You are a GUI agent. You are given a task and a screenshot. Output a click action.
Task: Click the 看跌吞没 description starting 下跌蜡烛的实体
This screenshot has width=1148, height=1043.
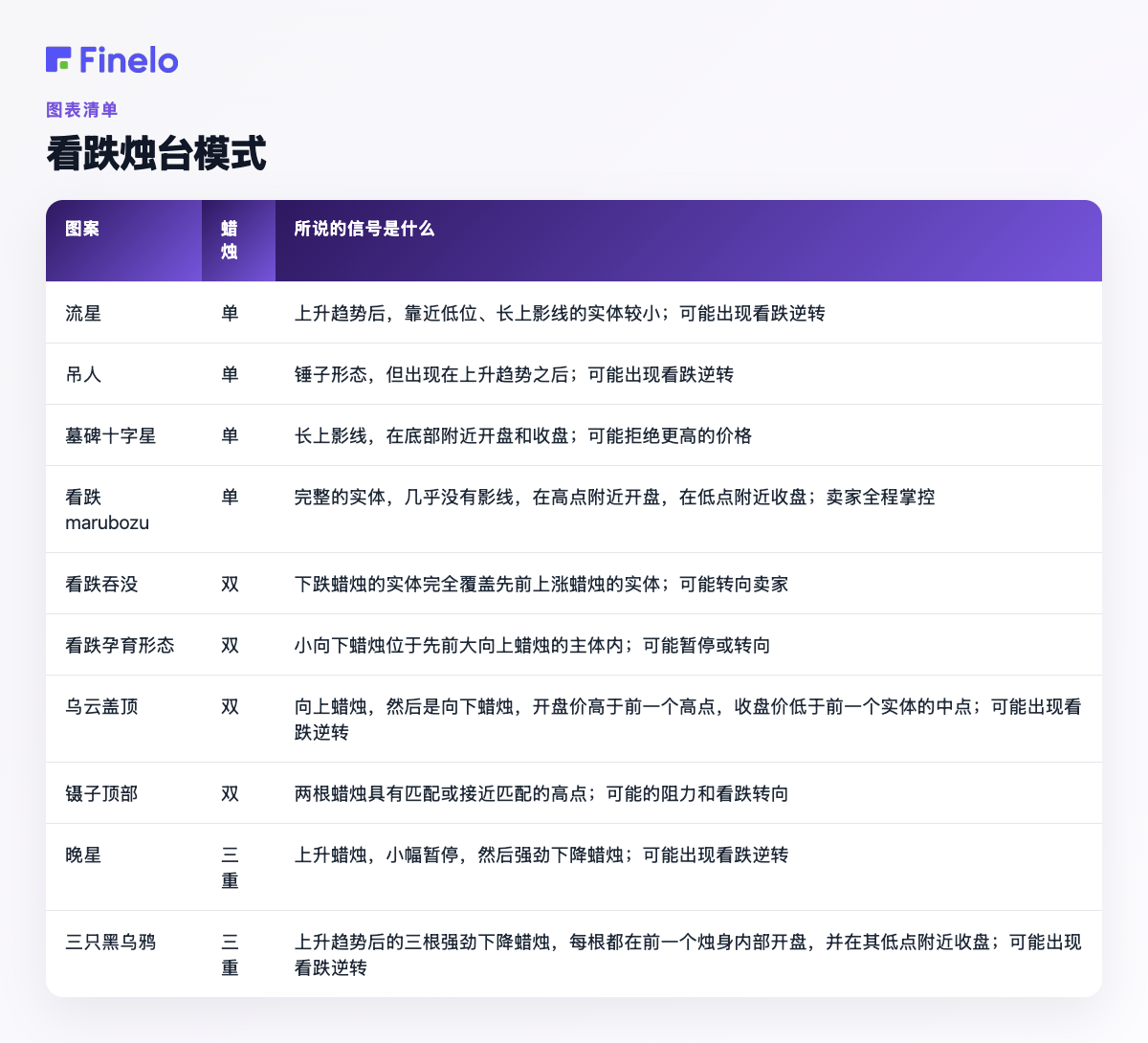click(x=541, y=584)
